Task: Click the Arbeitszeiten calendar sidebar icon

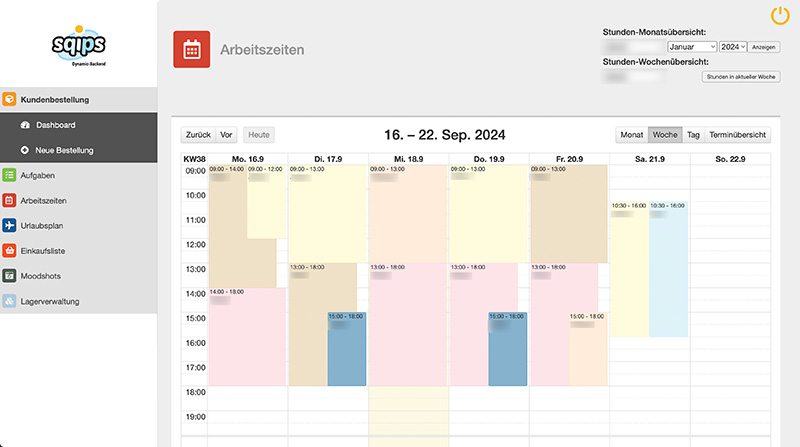Action: coord(9,201)
